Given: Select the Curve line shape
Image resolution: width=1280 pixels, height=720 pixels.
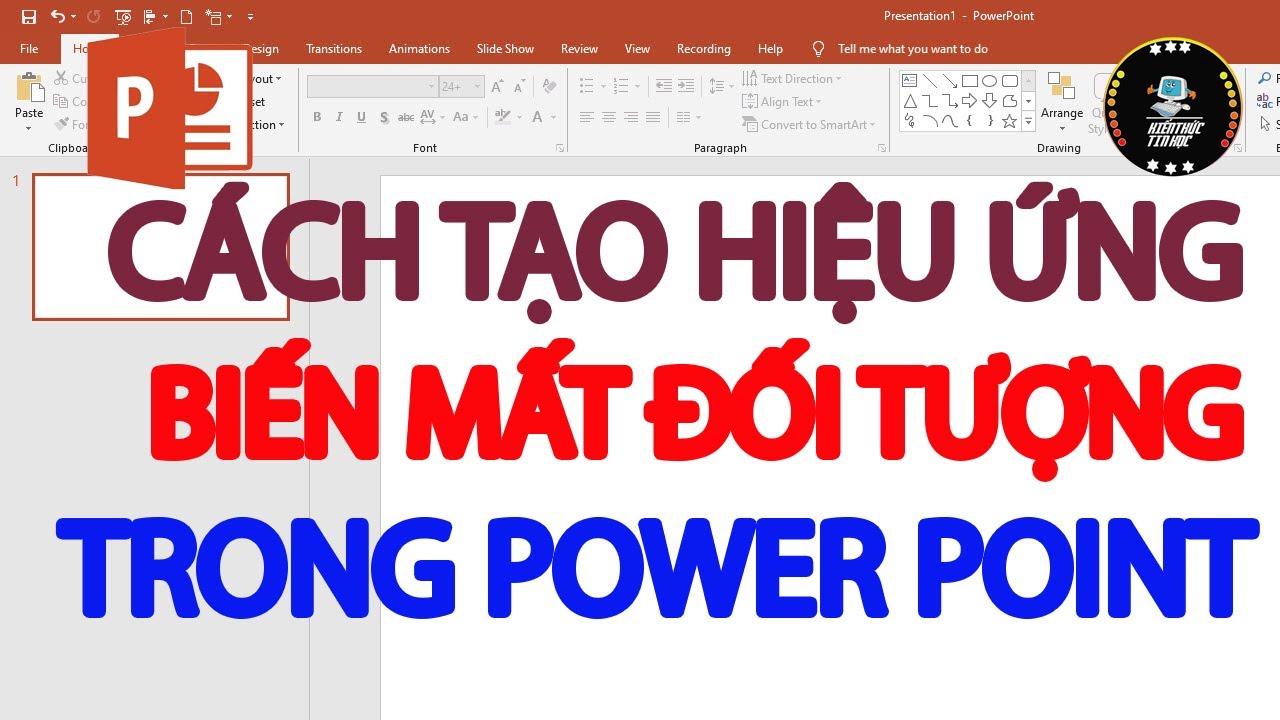Looking at the screenshot, I should (950, 121).
